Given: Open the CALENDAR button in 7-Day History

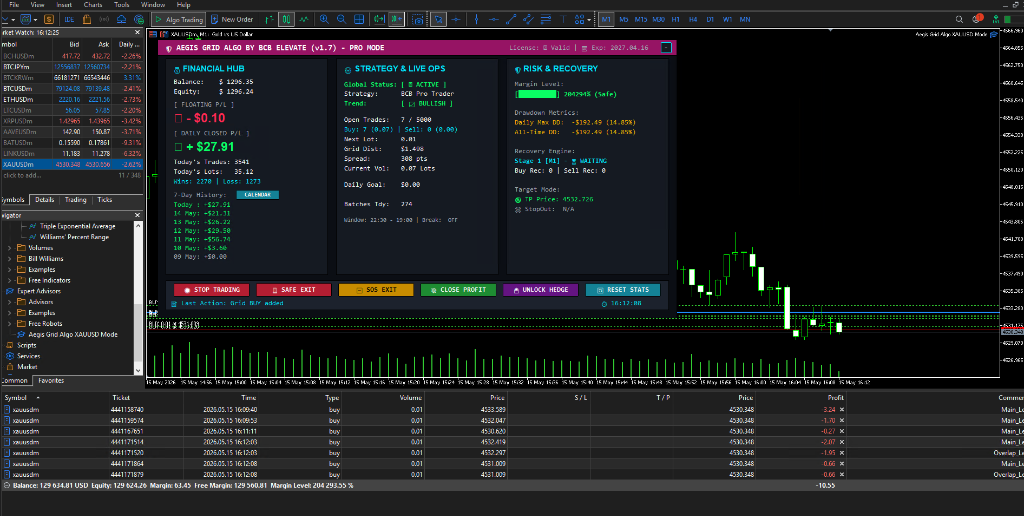Looking at the screenshot, I should point(257,195).
